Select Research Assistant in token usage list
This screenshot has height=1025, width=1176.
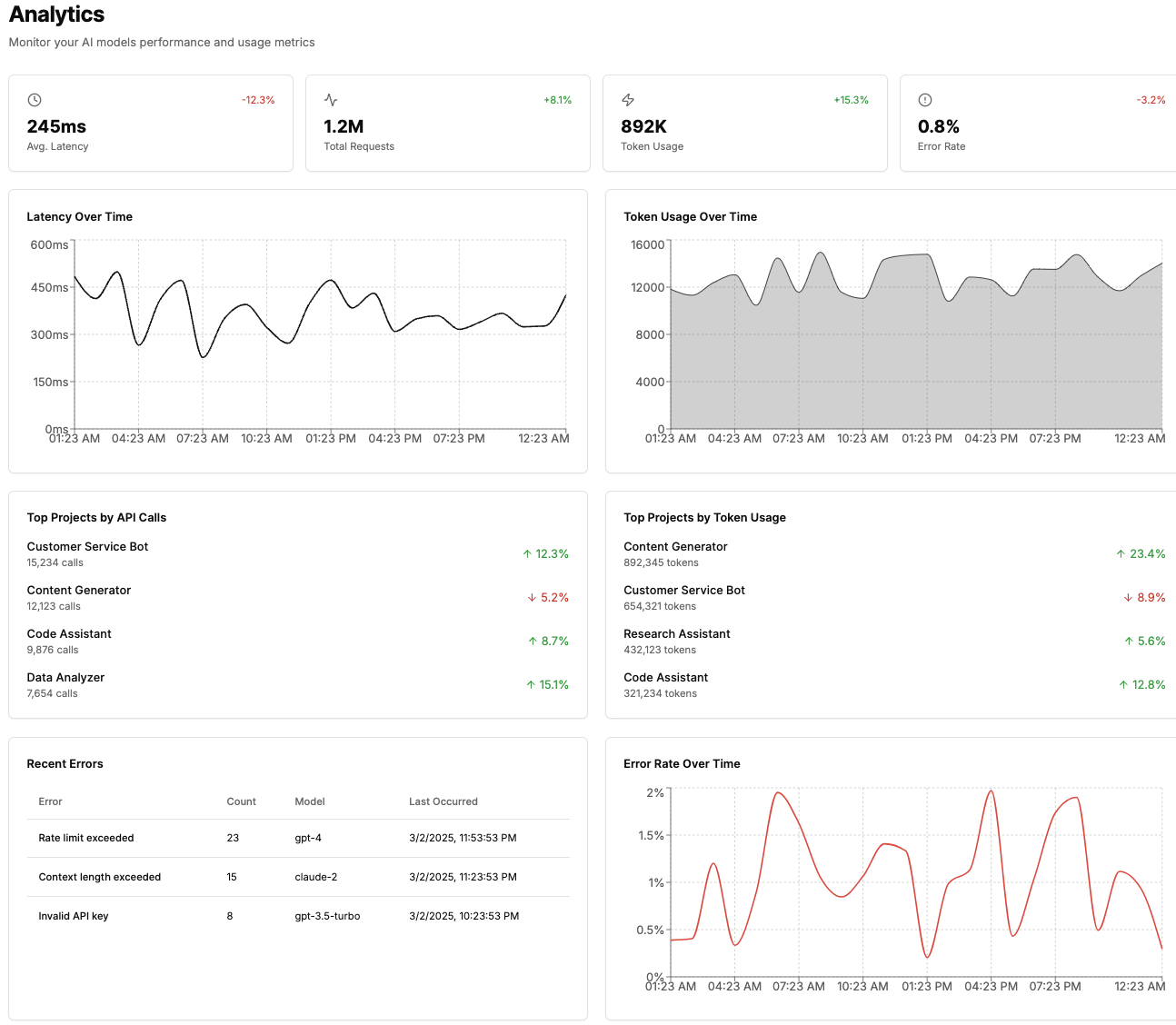(894, 641)
